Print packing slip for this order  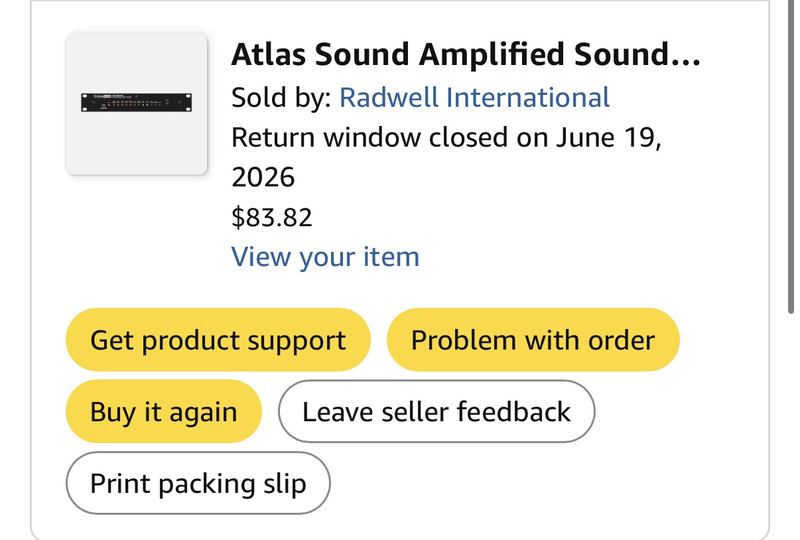[198, 483]
